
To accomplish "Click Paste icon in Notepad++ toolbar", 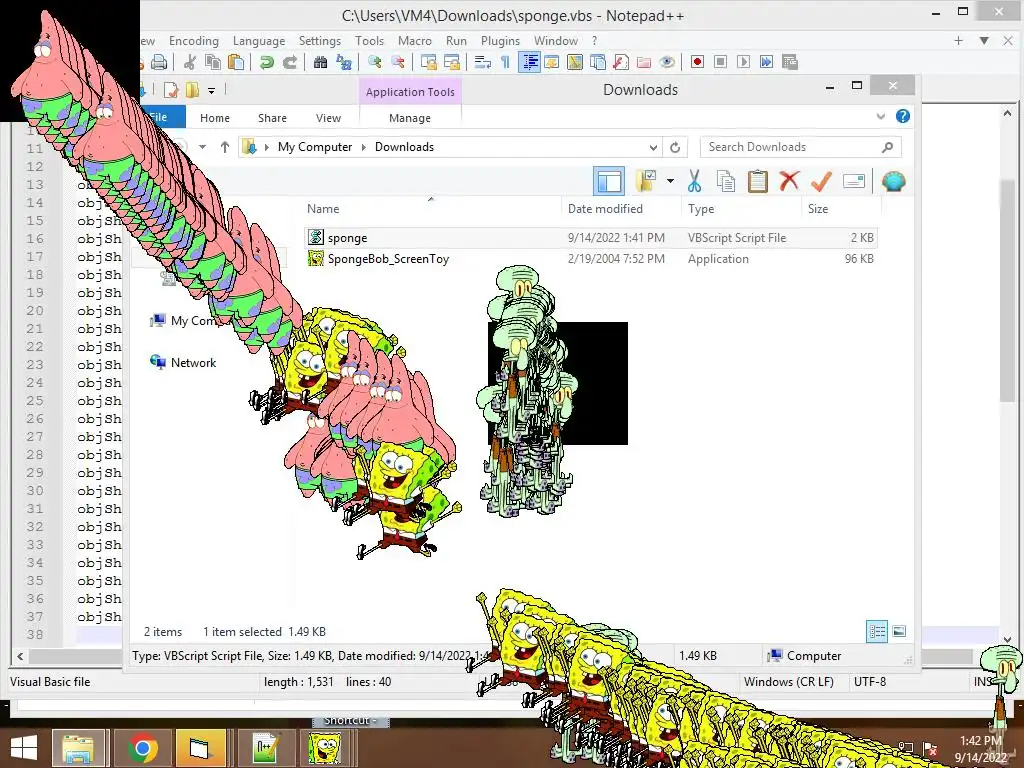I will [236, 62].
